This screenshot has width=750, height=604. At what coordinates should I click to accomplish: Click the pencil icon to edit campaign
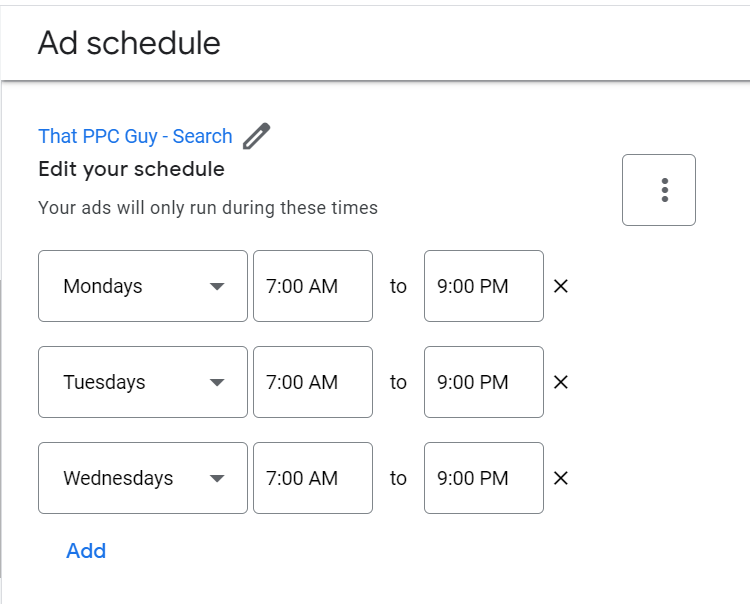coord(257,136)
